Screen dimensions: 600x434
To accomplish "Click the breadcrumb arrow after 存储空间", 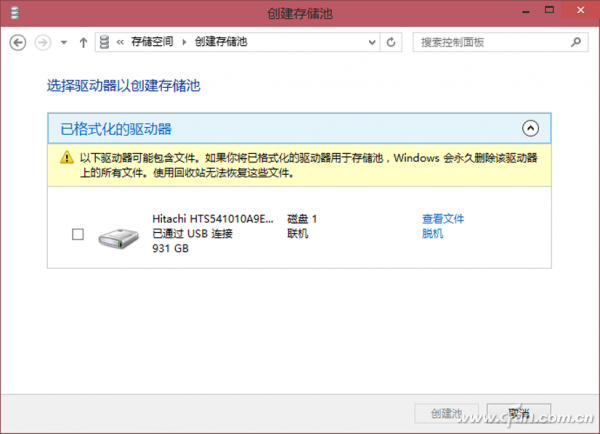I will coord(184,42).
